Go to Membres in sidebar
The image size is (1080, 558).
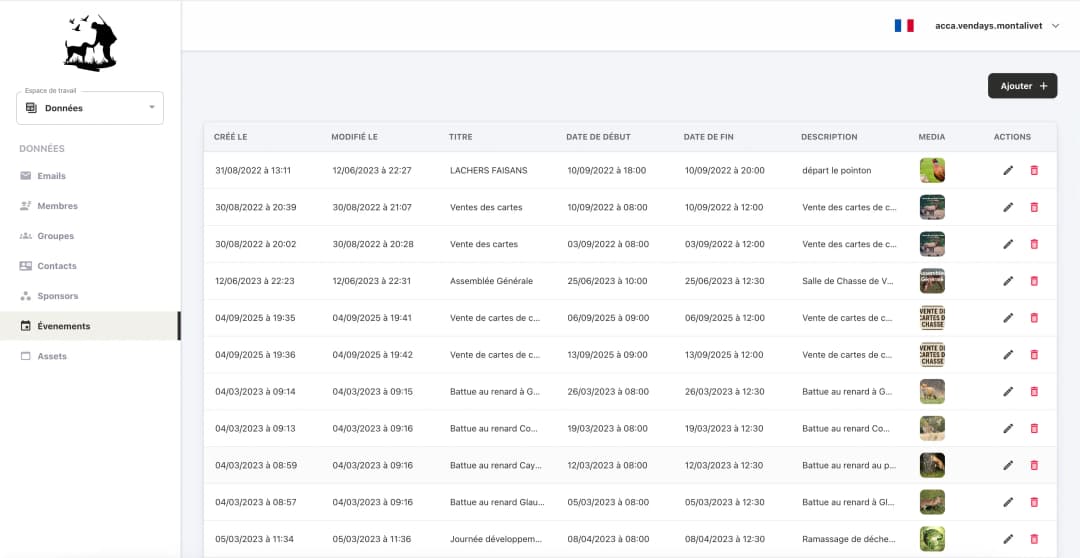pyautogui.click(x=57, y=206)
